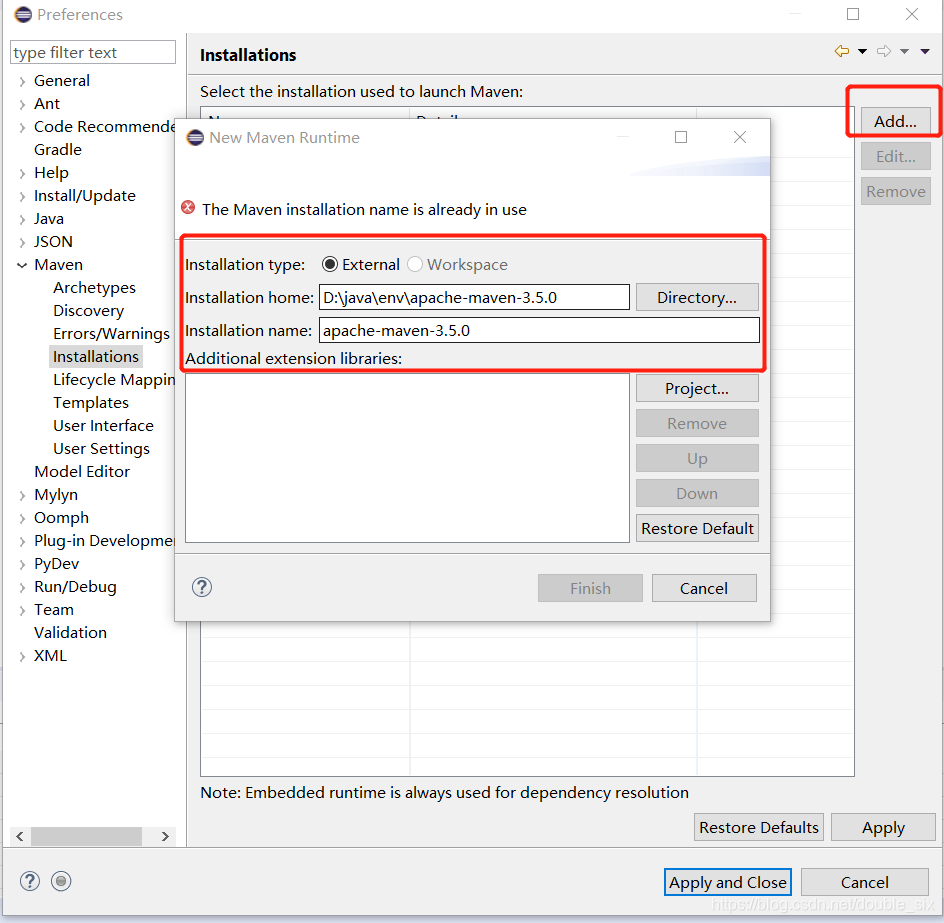The image size is (944, 923).
Task: Click Restore Default in Maven dialog
Action: pos(697,528)
